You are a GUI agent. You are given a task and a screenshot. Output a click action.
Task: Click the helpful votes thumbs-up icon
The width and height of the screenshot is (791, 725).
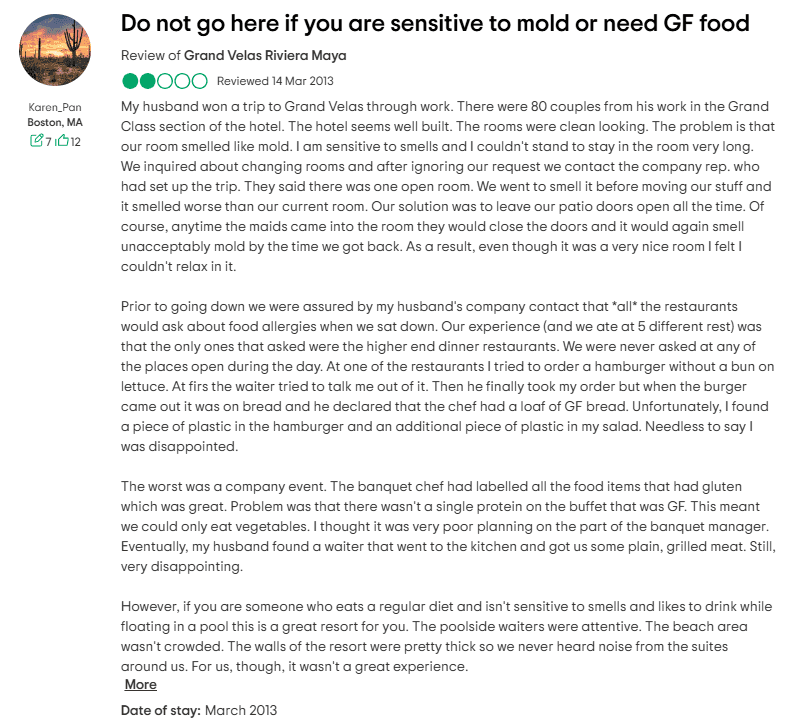coord(62,141)
